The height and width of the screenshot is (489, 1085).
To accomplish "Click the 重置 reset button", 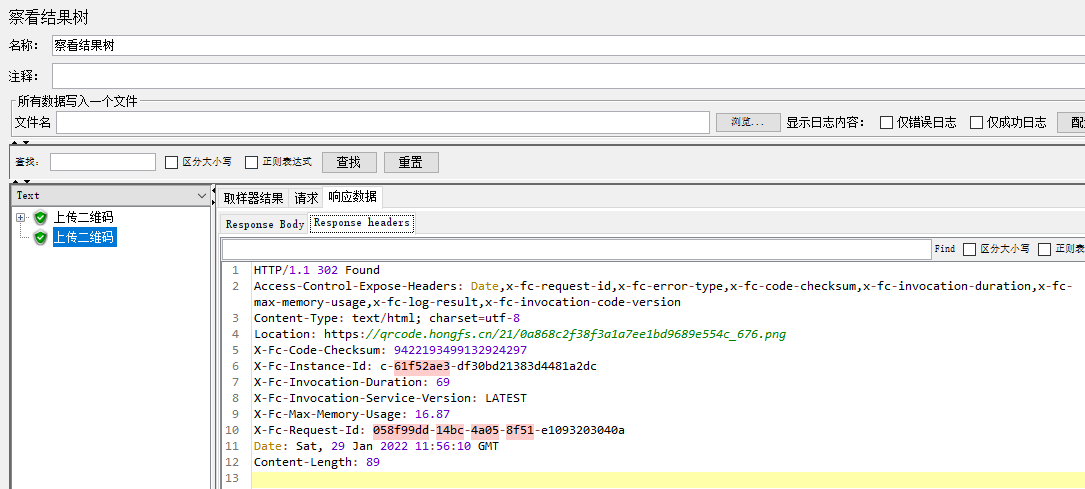I will [411, 163].
